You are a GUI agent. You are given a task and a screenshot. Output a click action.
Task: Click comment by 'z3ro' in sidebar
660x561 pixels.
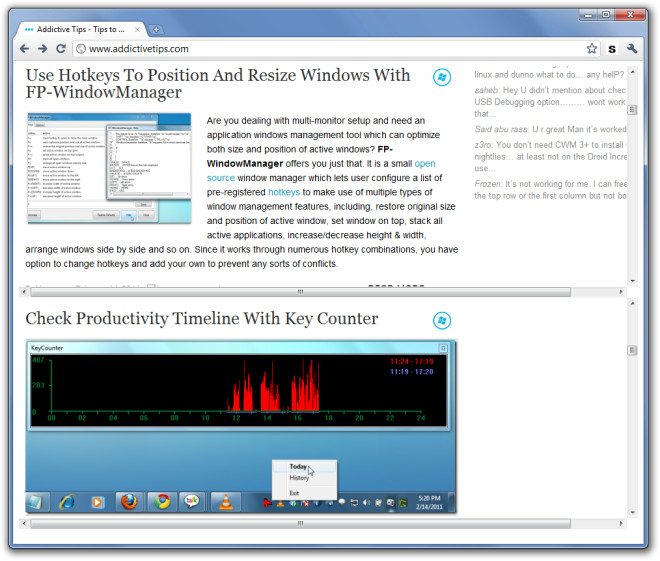tap(551, 157)
